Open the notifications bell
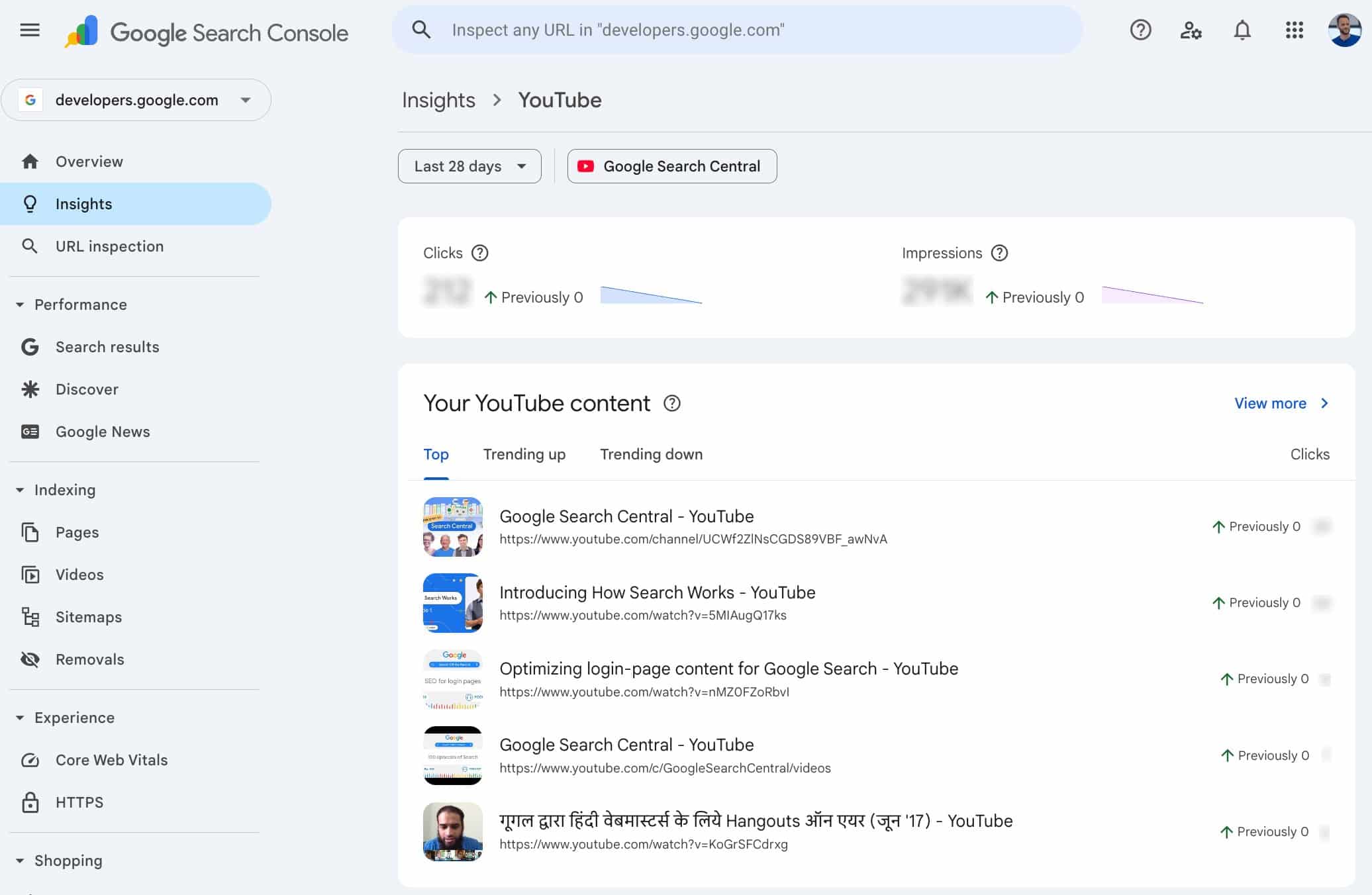The width and height of the screenshot is (1372, 895). [1242, 30]
